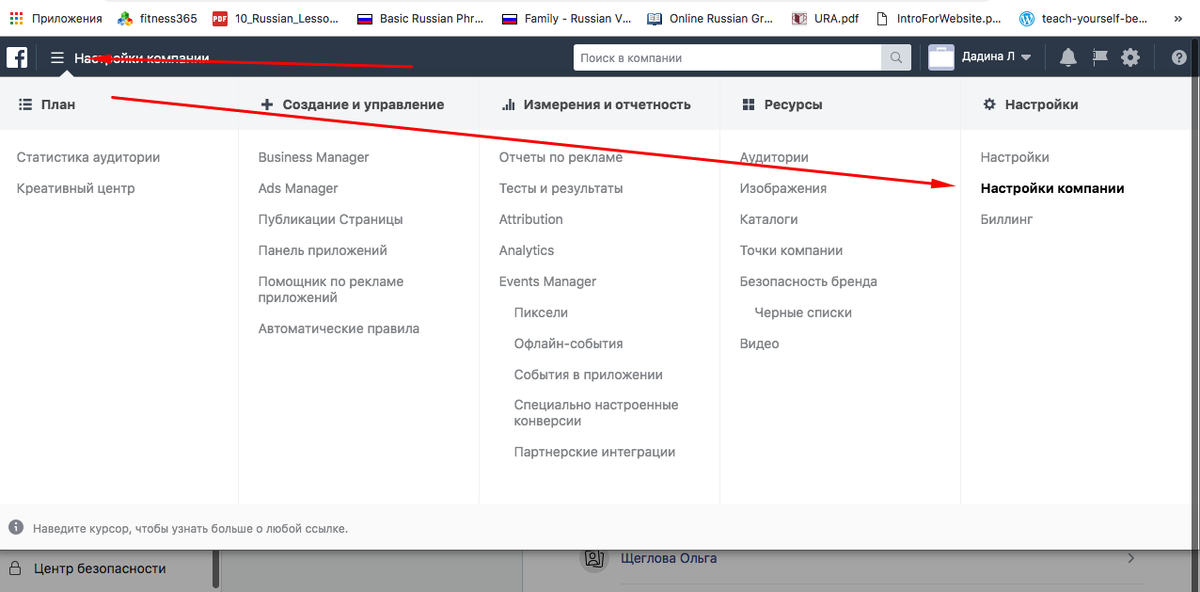Open the fitness365 bookmark
This screenshot has width=1200, height=592.
tap(157, 18)
